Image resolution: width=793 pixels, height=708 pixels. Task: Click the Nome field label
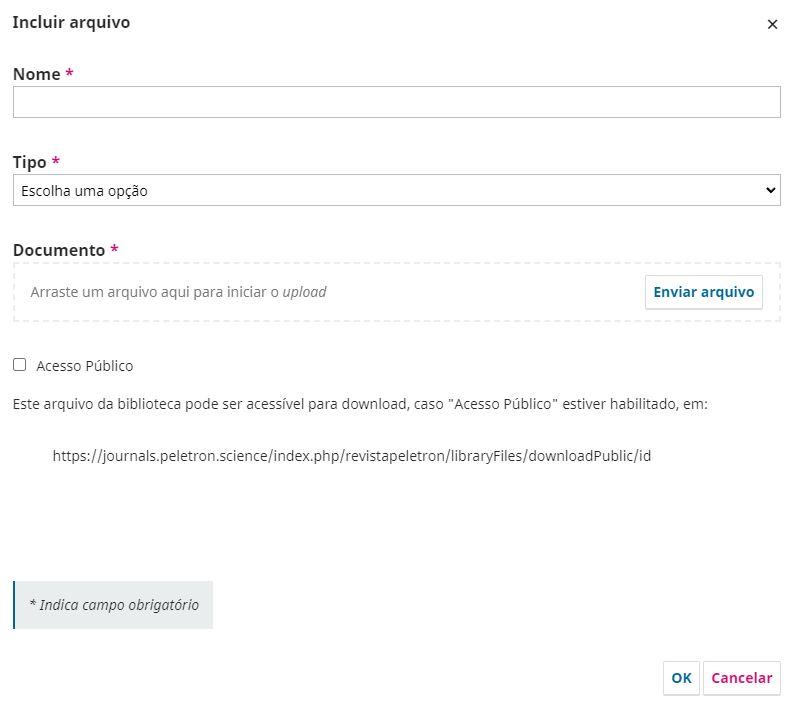[36, 74]
